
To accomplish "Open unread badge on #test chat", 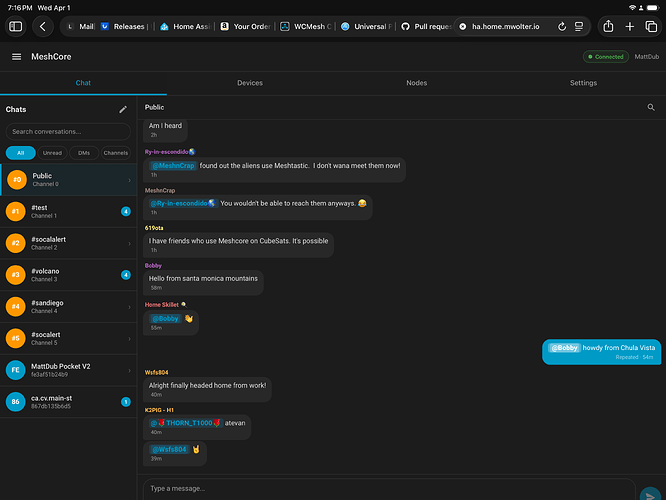I will point(126,212).
